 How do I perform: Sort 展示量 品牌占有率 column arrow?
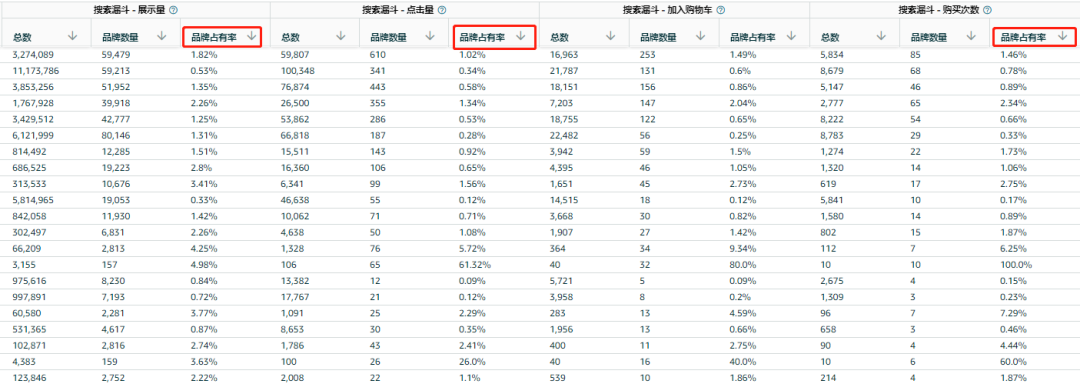(251, 36)
